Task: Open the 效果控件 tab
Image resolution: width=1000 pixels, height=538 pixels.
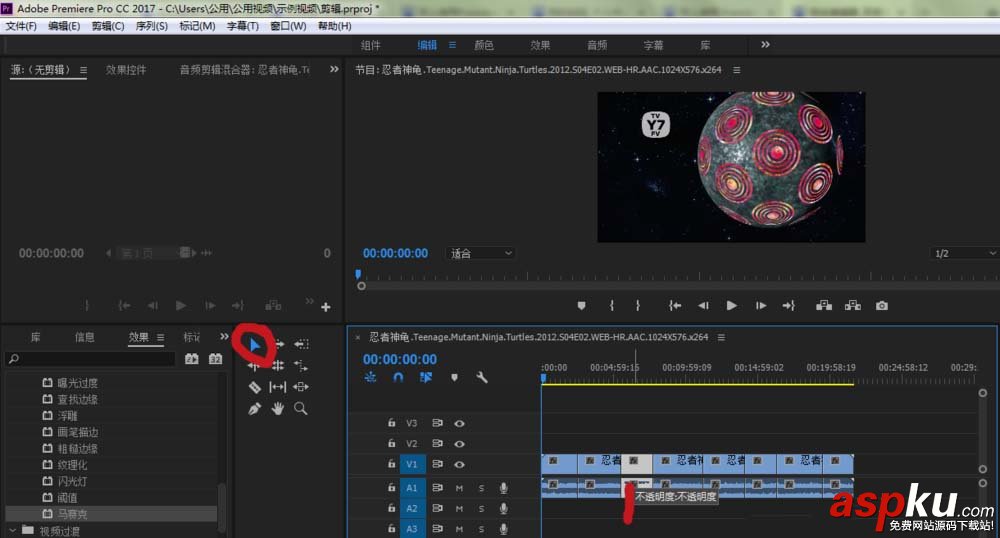Action: click(x=126, y=70)
